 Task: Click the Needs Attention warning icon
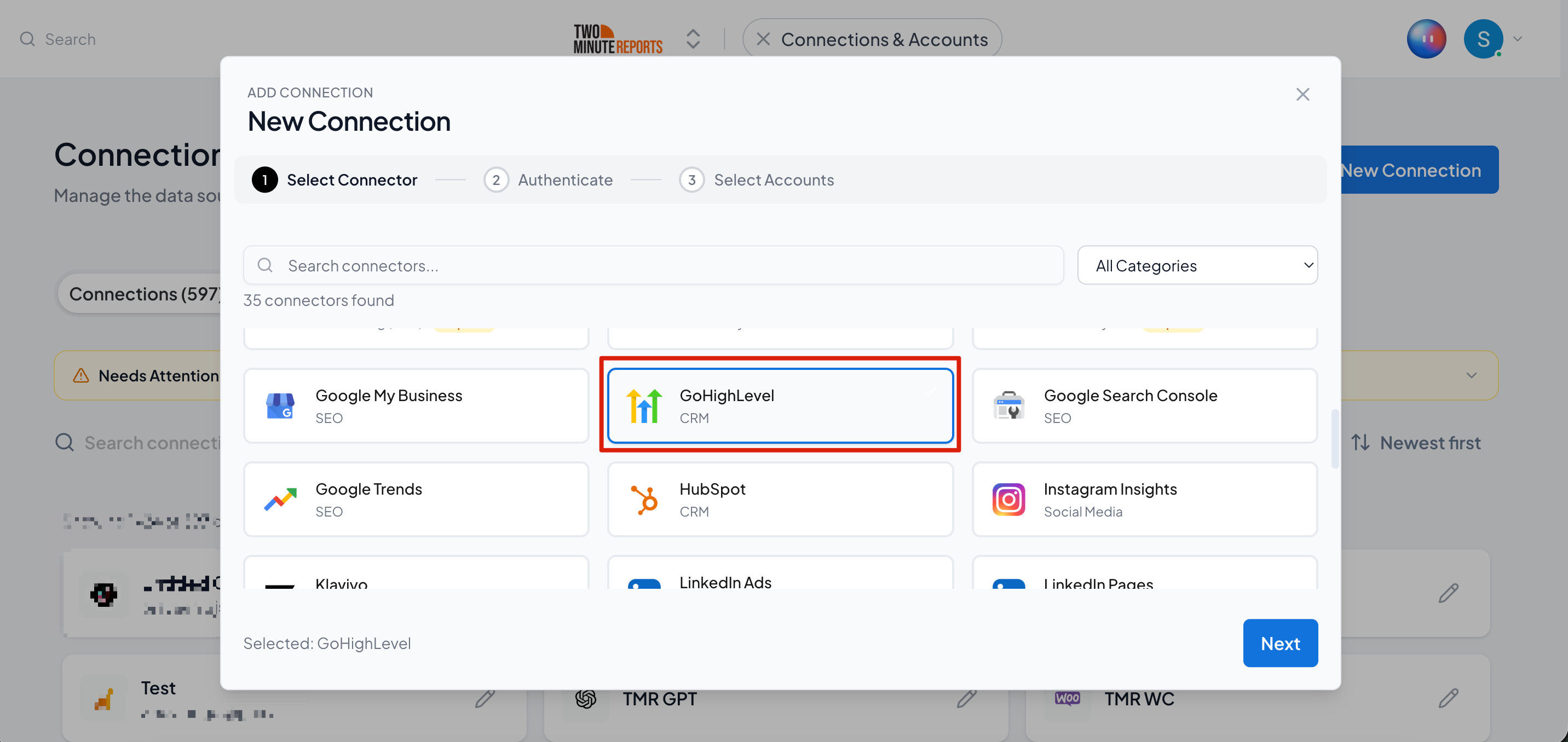81,375
